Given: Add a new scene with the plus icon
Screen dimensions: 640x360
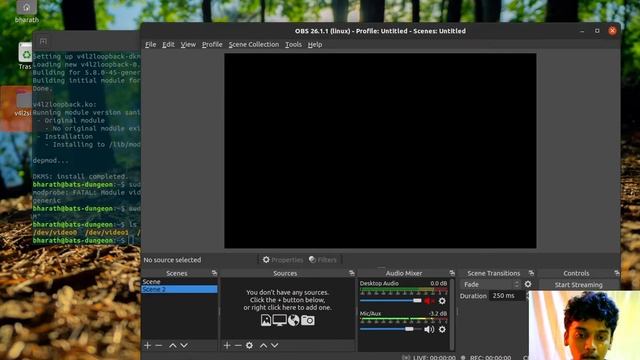Looking at the screenshot, I should [x=148, y=345].
